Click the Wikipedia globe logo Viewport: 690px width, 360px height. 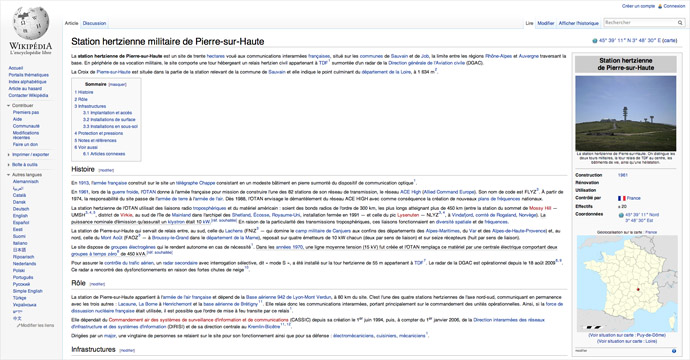(30, 24)
